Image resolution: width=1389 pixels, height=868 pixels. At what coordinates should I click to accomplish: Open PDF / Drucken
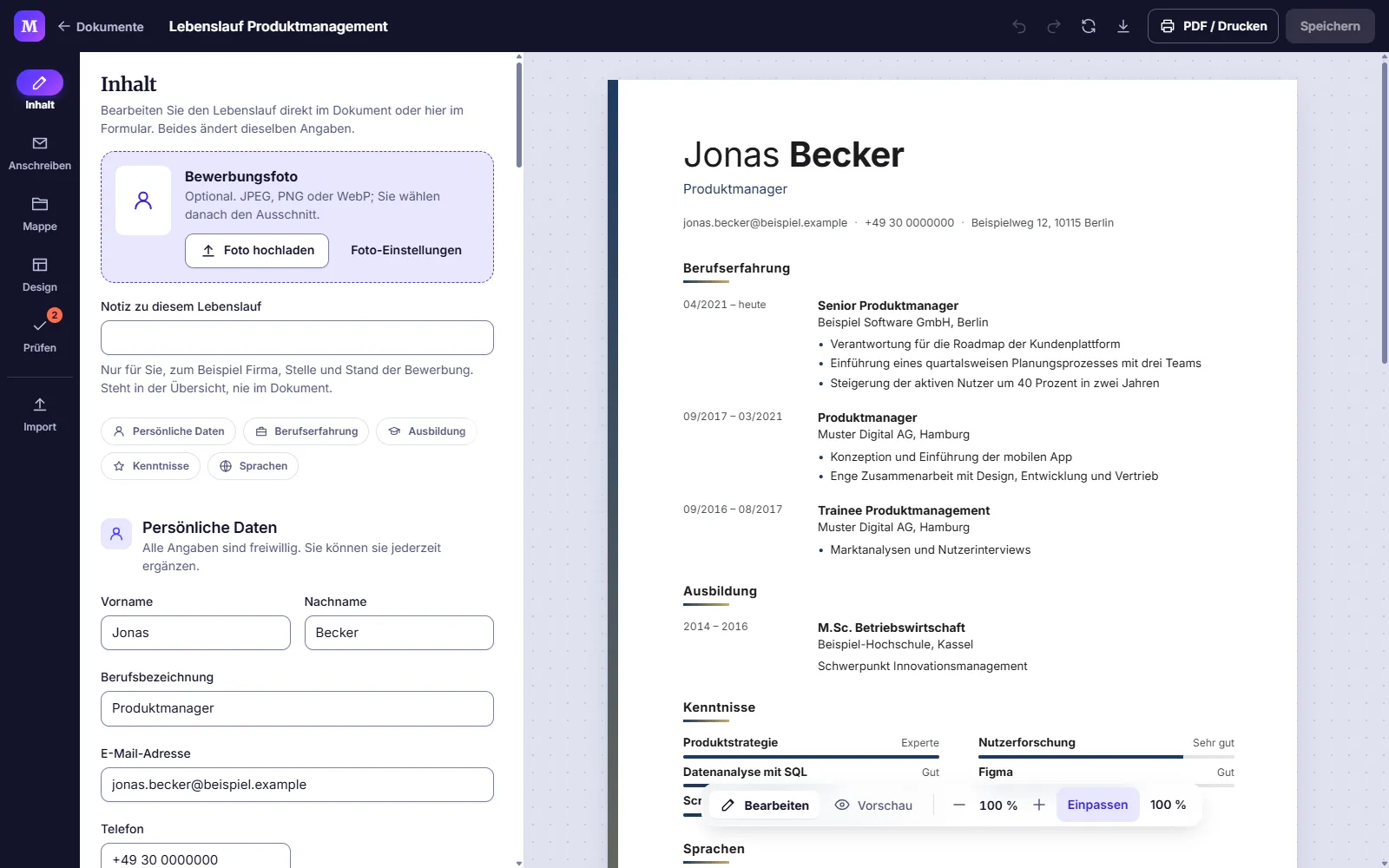1213,26
